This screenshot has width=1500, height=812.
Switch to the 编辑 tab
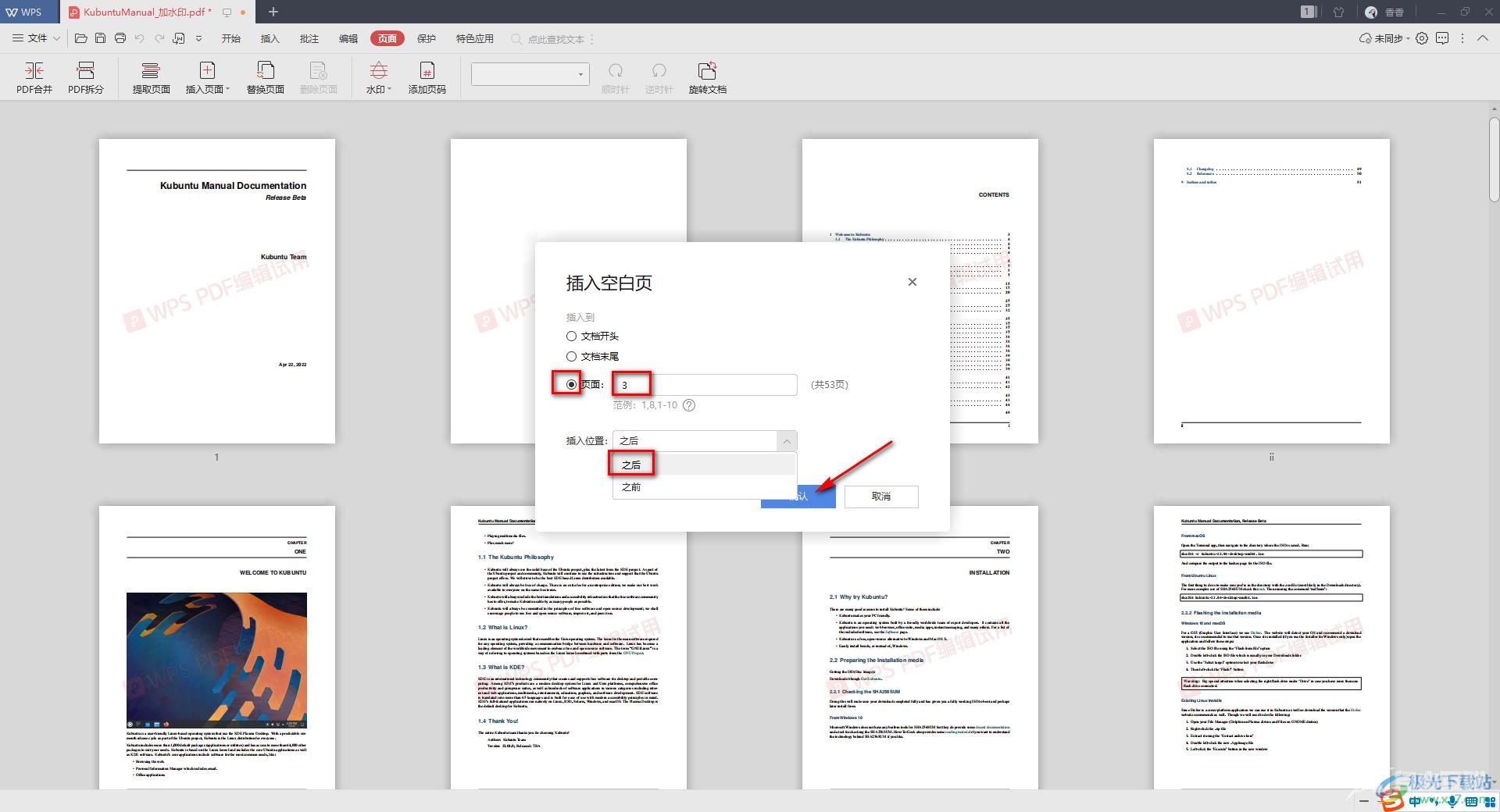[x=348, y=38]
